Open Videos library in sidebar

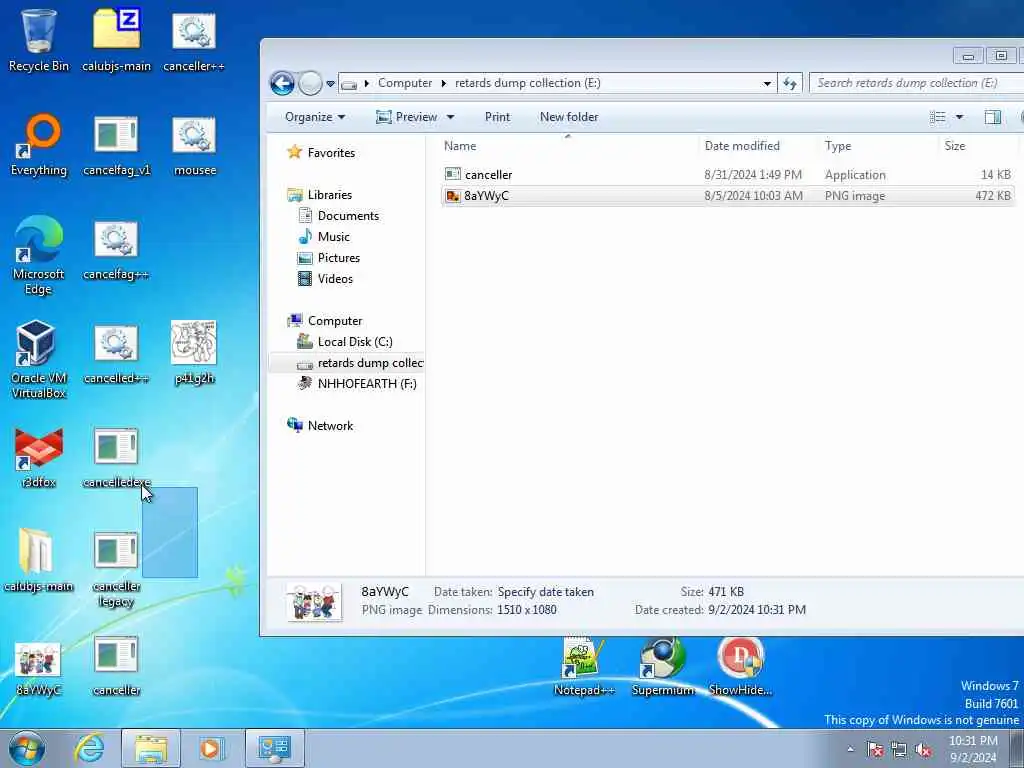pos(334,278)
